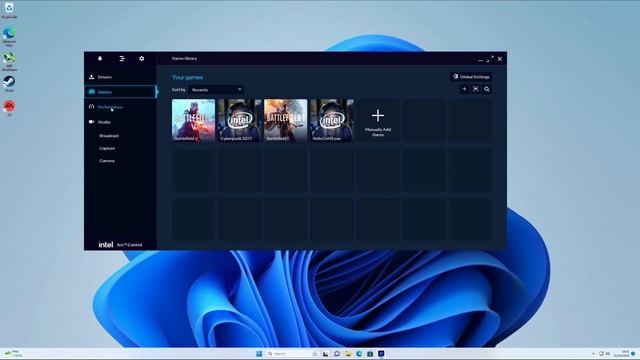Open the Chat icon on the taskbar

[337, 353]
